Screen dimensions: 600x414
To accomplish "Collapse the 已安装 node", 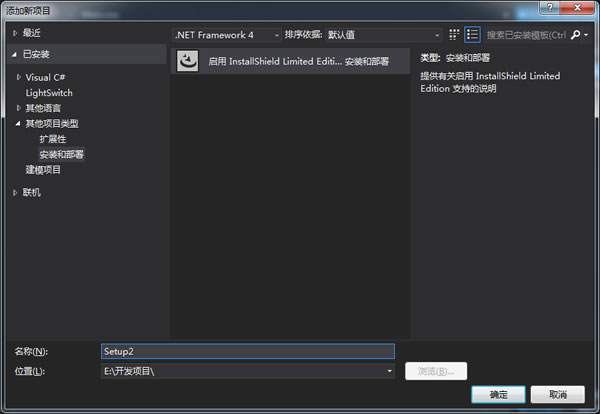I will pyautogui.click(x=15, y=54).
